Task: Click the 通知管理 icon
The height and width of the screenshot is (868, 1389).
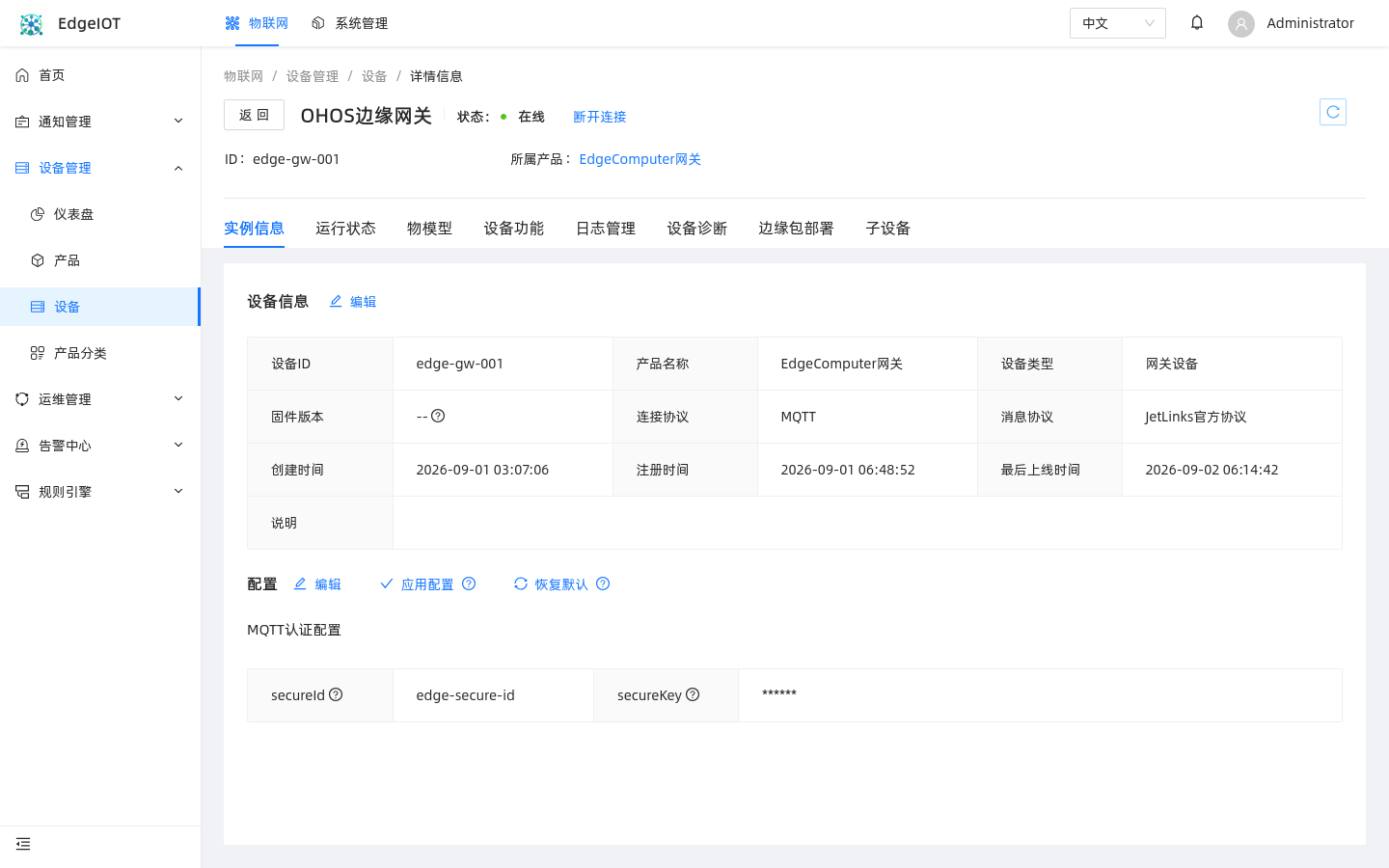Action: point(22,122)
